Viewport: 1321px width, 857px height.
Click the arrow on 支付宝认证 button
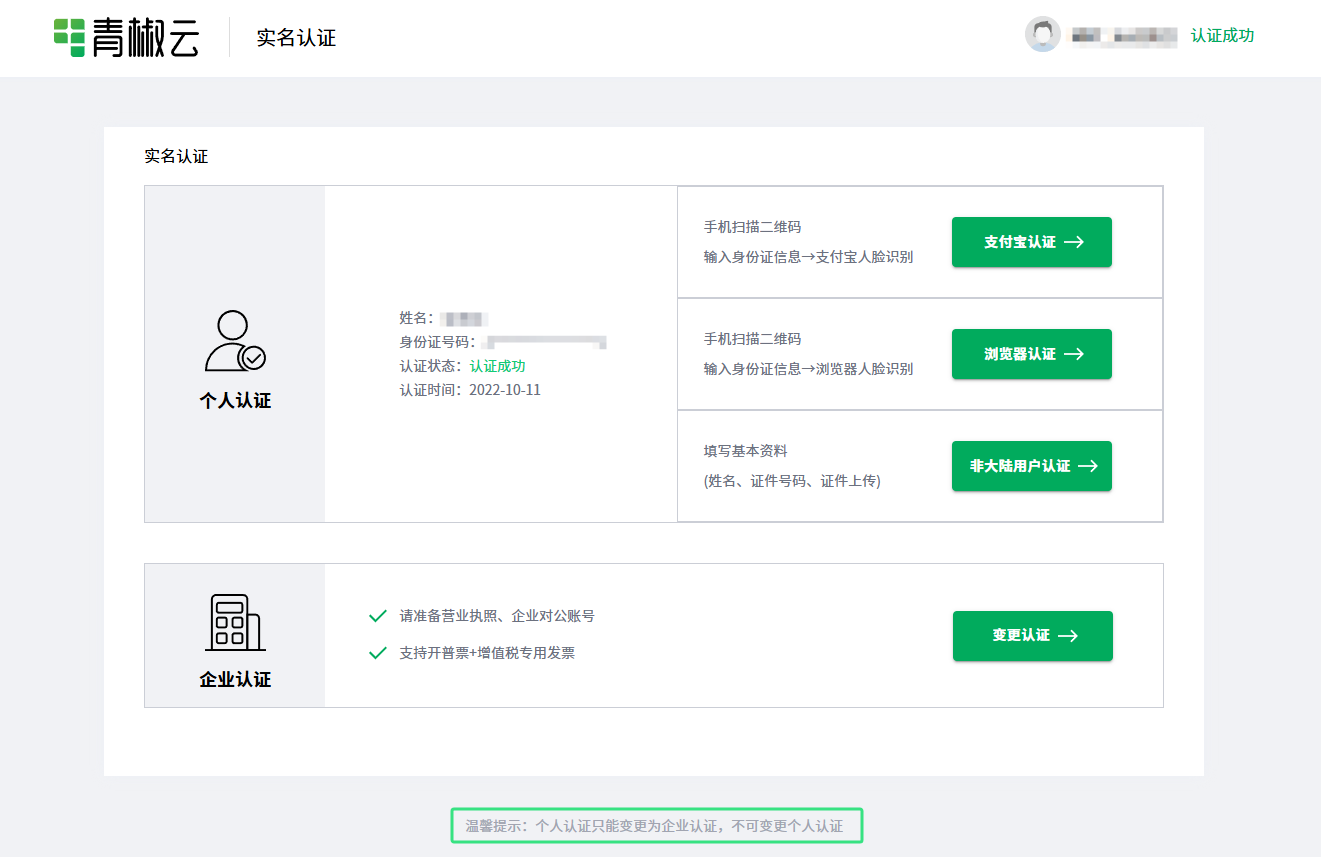coord(1074,242)
